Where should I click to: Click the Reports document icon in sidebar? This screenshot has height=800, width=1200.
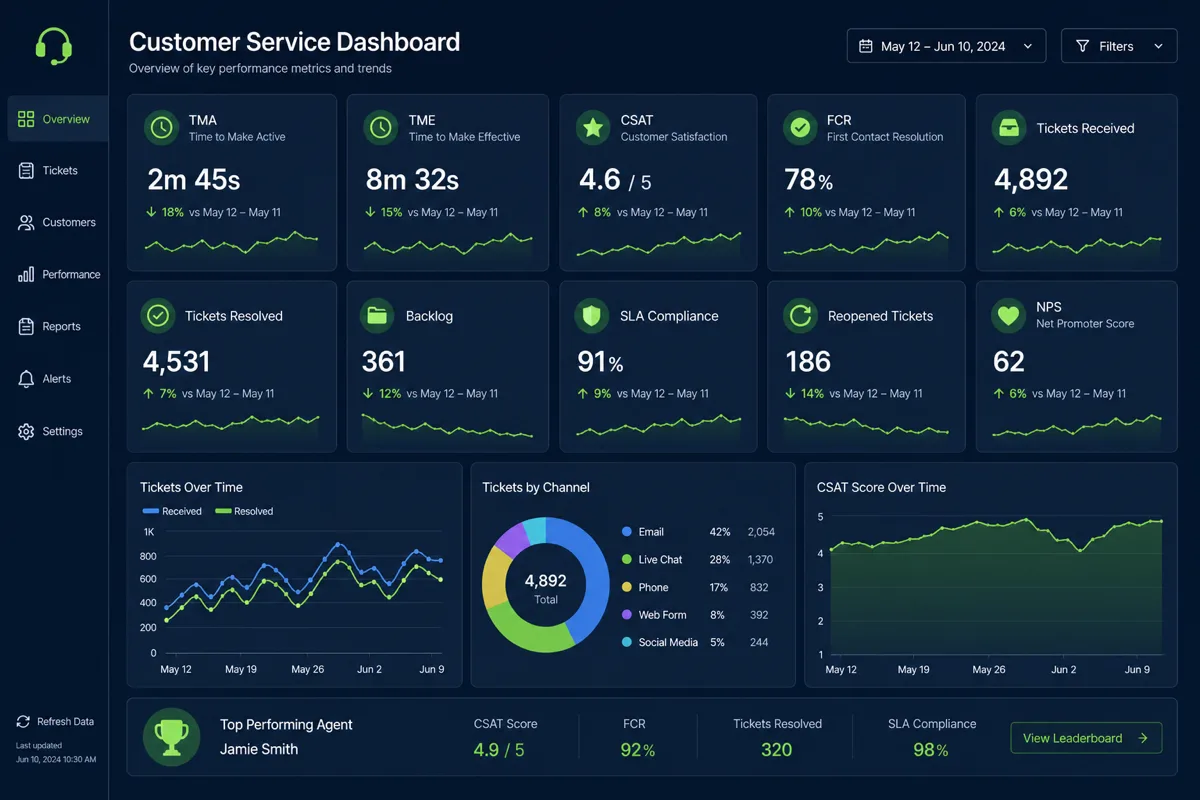(26, 327)
